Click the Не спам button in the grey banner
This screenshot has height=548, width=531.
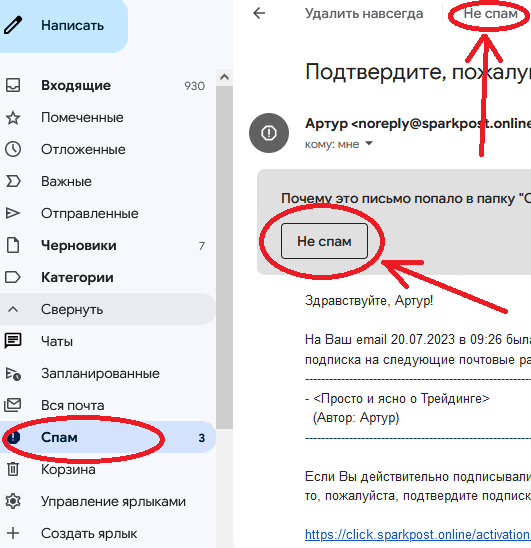click(x=324, y=241)
